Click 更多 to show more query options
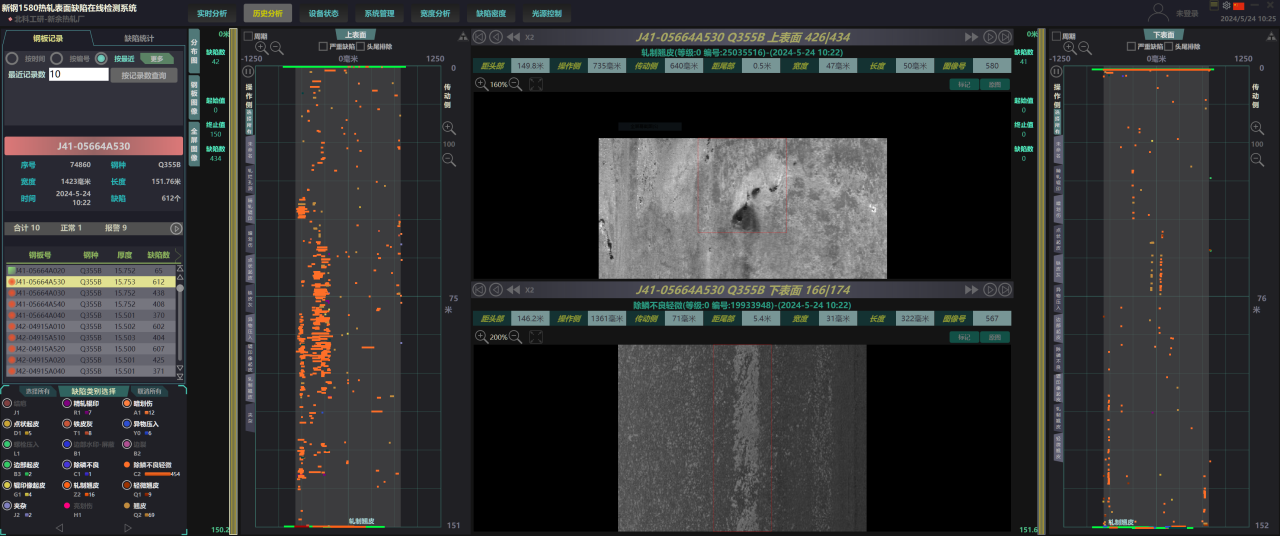 [x=156, y=58]
